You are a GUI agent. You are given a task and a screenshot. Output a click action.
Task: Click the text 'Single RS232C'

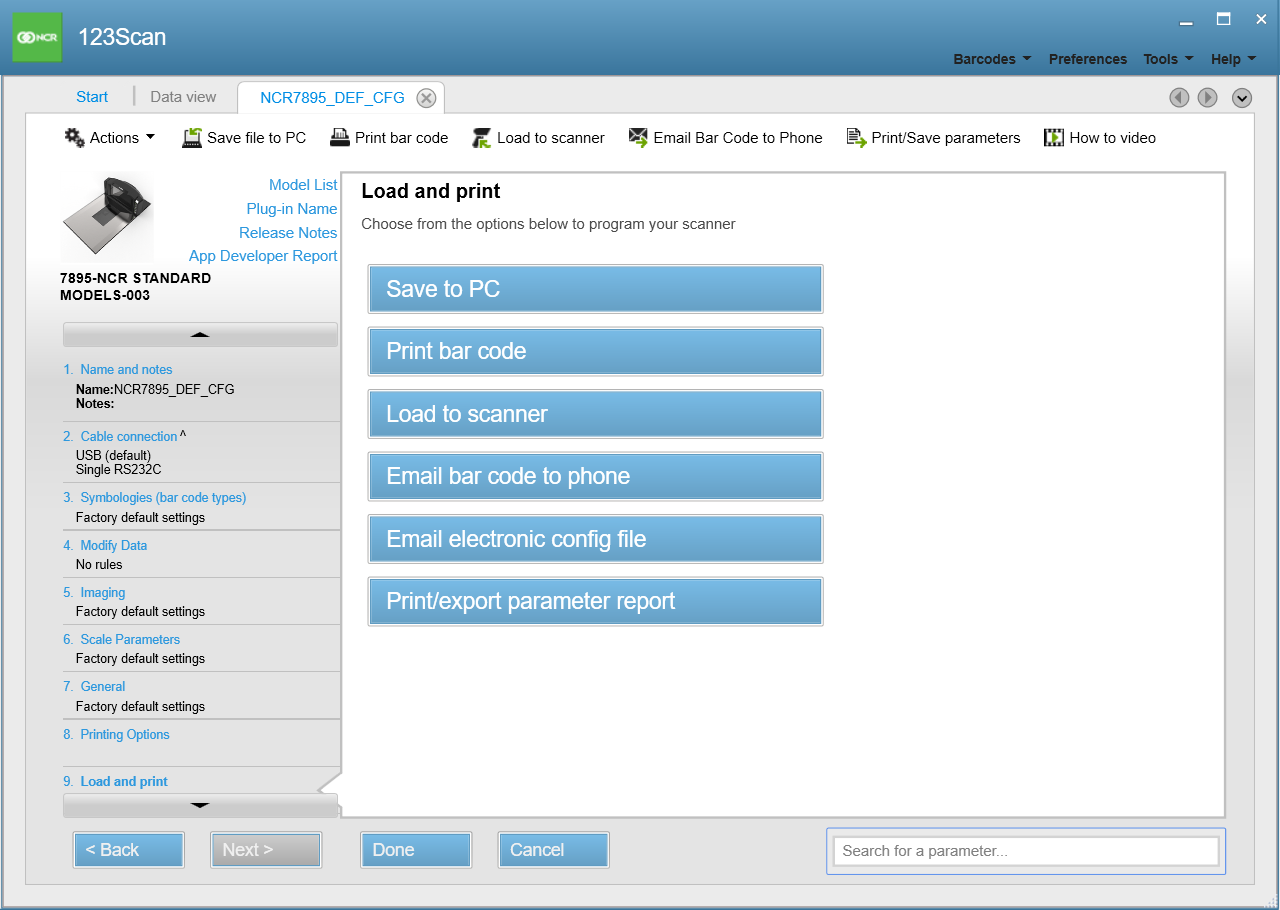click(x=119, y=469)
